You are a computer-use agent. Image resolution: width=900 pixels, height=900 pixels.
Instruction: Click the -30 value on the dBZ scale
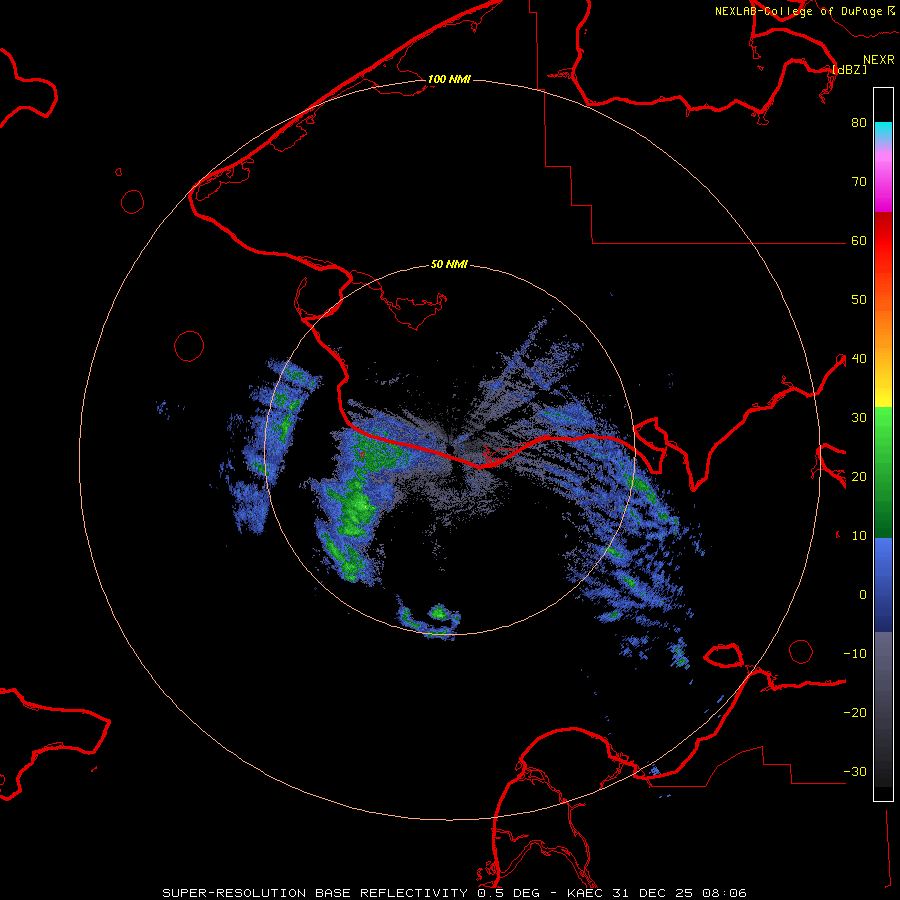855,772
